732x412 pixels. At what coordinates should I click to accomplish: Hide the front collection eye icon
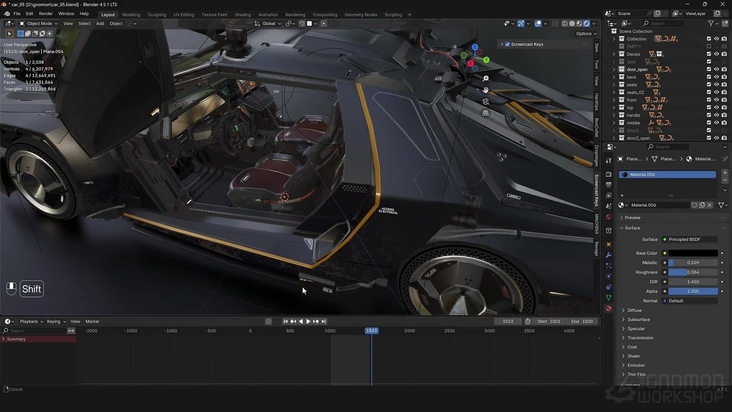(717, 100)
